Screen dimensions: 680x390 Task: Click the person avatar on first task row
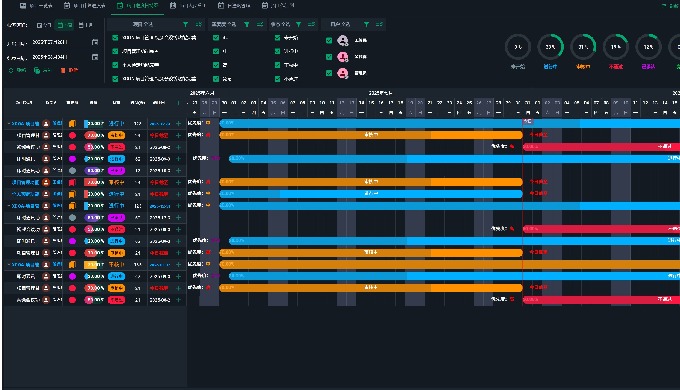(x=46, y=124)
